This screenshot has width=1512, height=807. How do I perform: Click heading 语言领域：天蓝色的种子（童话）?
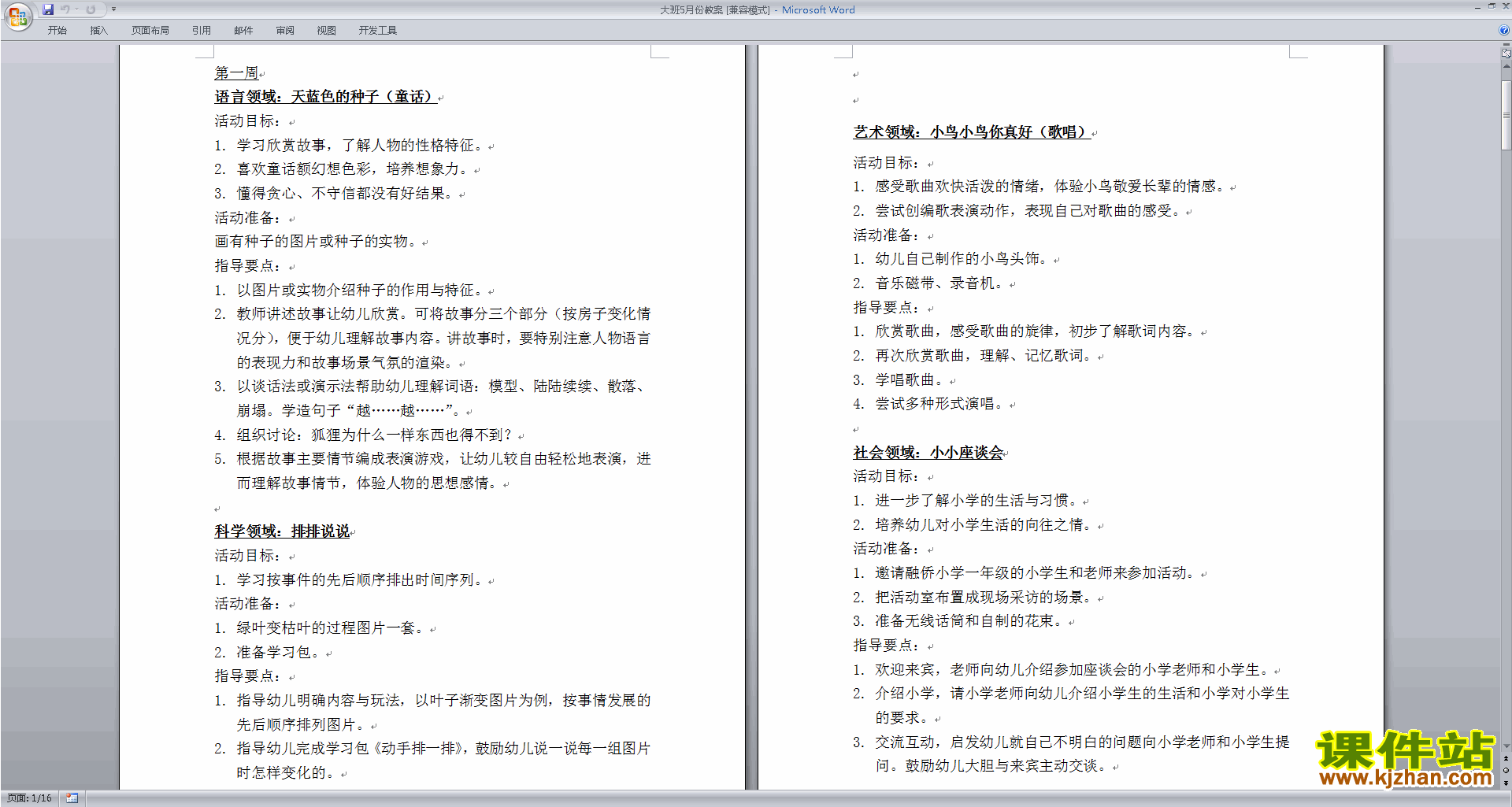324,97
